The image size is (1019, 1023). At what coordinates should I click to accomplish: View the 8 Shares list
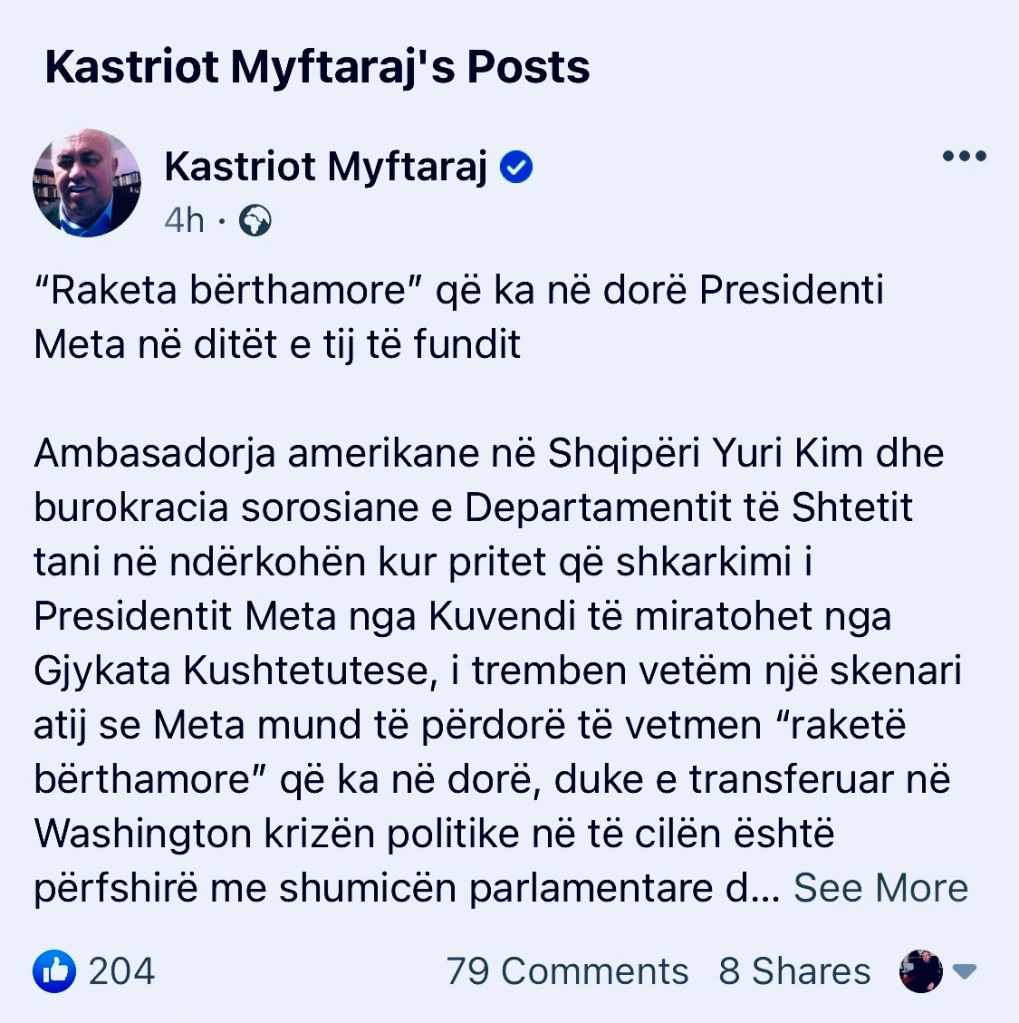pos(794,971)
